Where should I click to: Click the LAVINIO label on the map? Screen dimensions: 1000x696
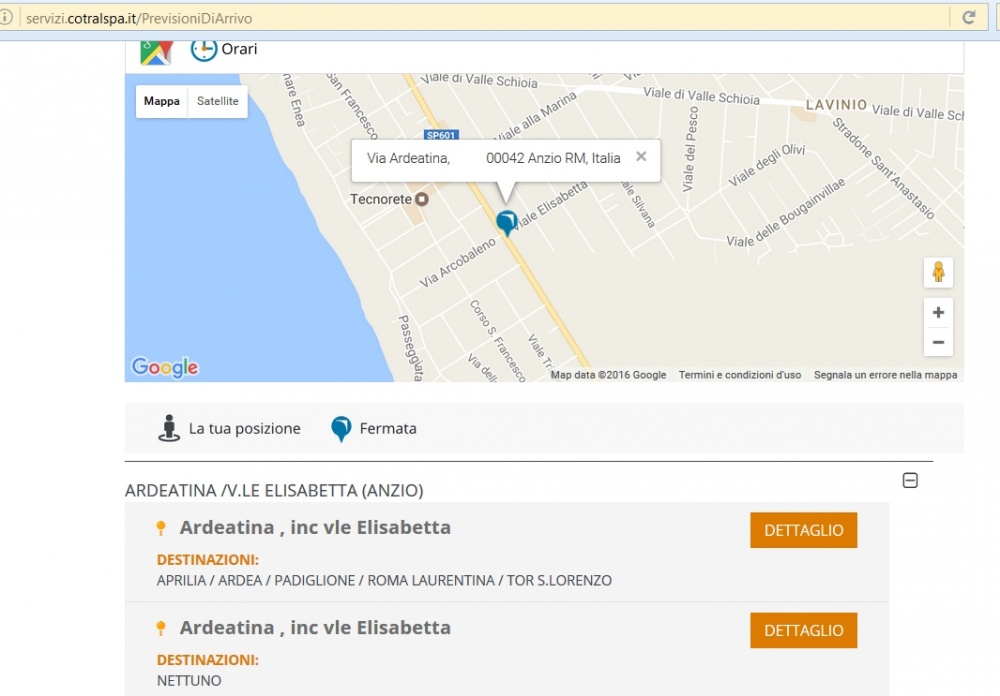[836, 105]
